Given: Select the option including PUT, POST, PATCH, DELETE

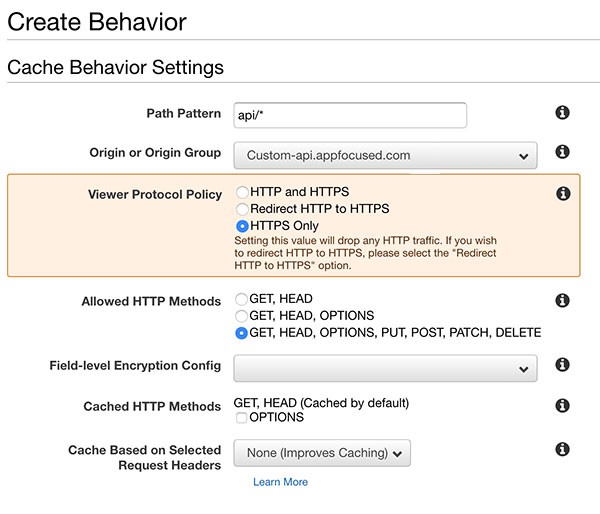Looking at the screenshot, I should (241, 333).
